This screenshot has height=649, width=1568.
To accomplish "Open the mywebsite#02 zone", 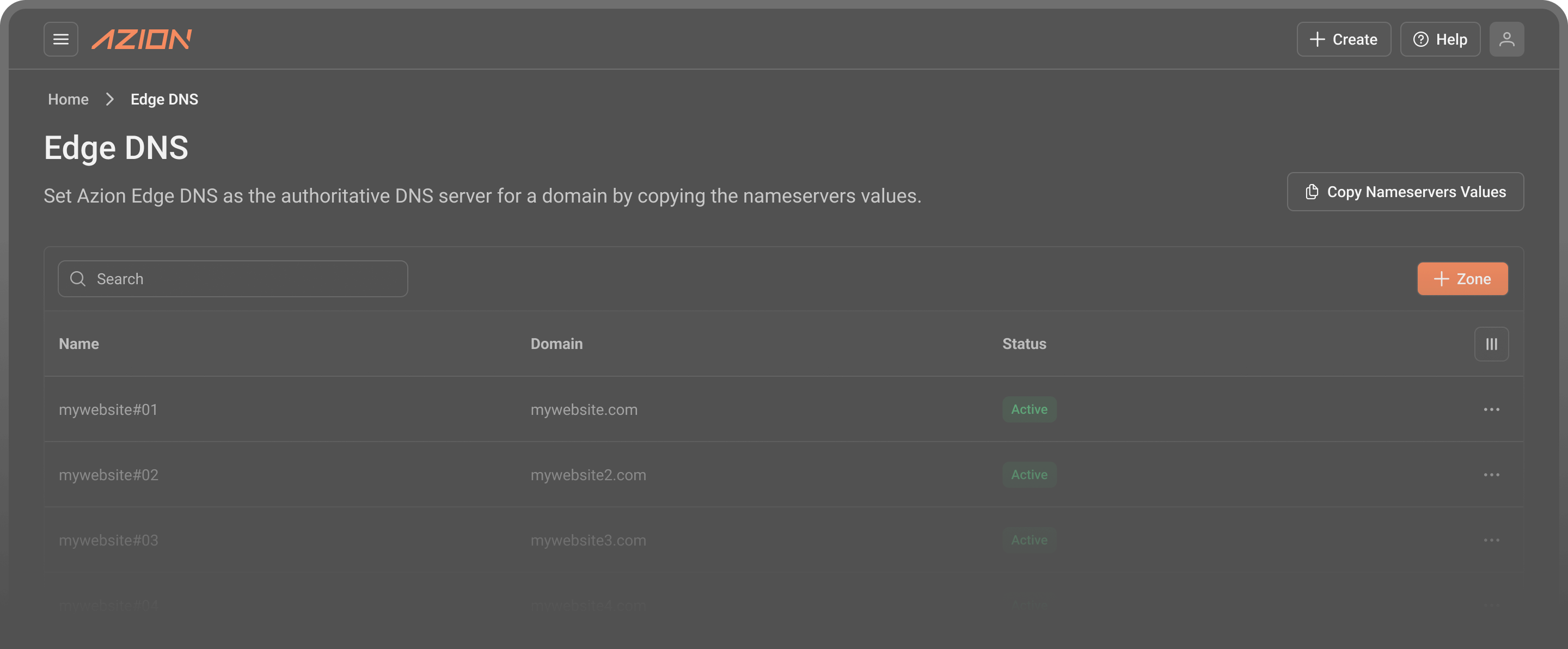I will (108, 475).
